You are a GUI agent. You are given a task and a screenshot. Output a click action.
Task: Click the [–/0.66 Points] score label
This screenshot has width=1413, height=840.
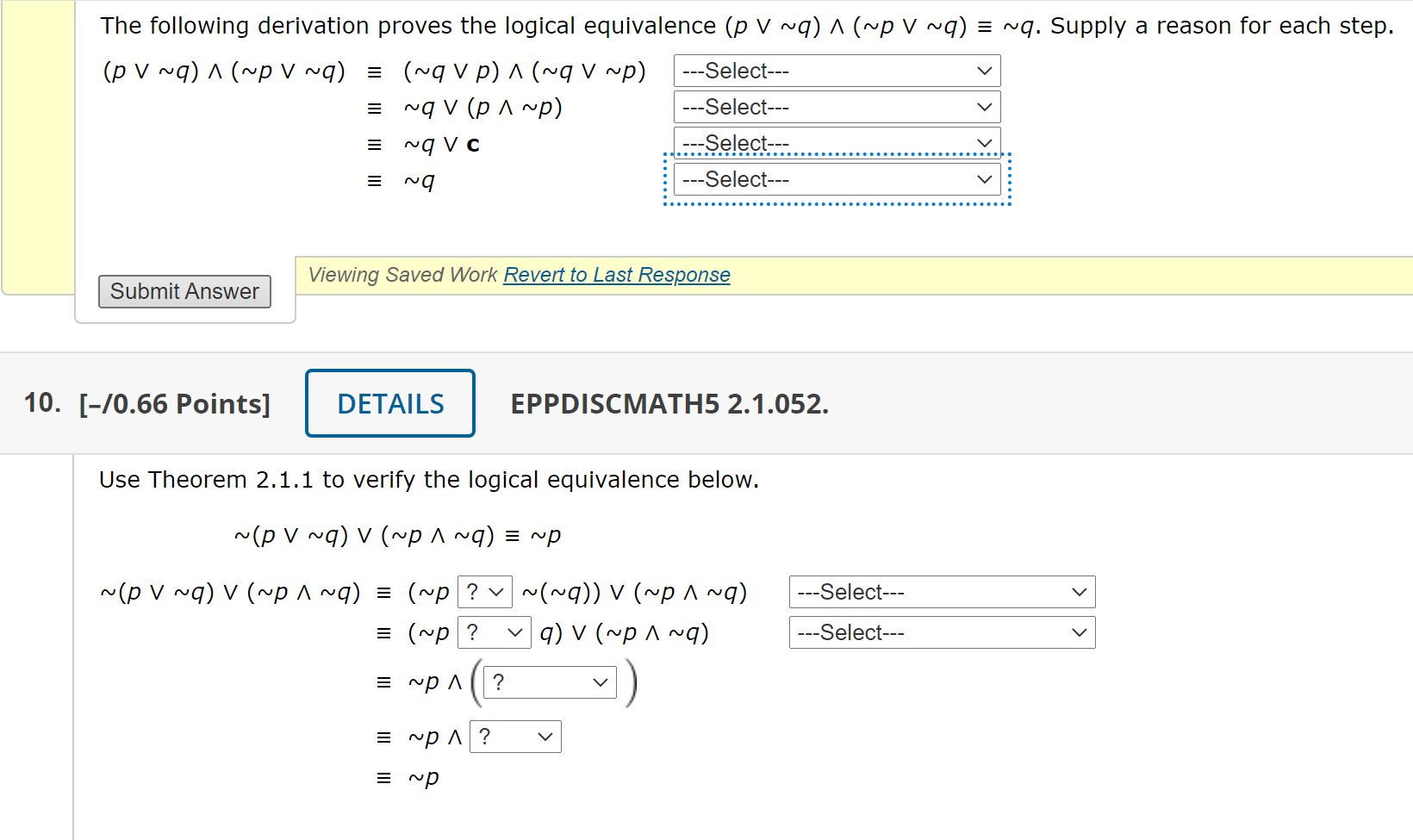[x=175, y=402]
